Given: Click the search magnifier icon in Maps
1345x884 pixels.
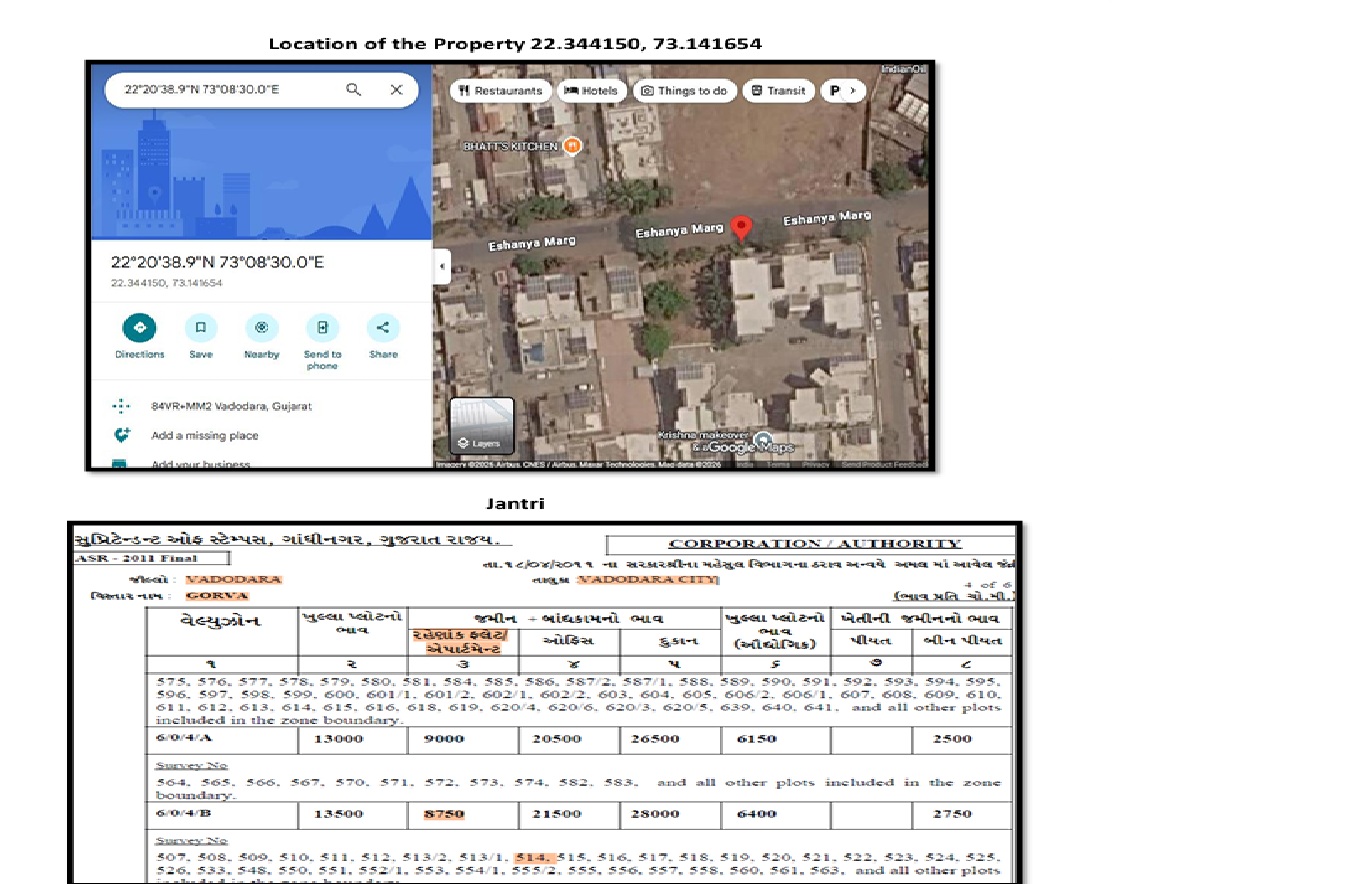Looking at the screenshot, I should pos(353,89).
